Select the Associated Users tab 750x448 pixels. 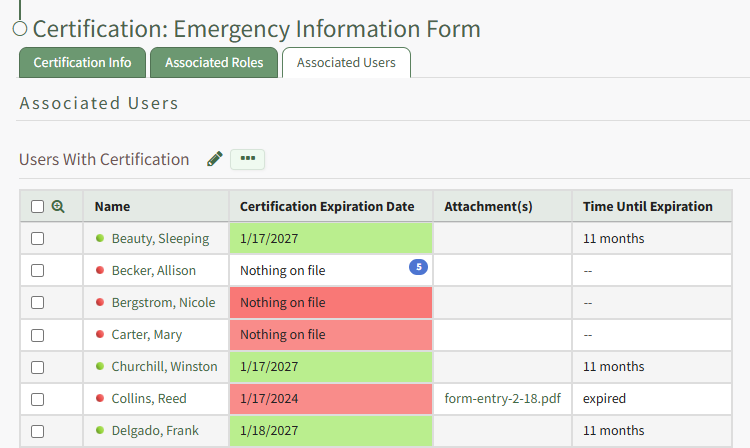[x=346, y=62]
